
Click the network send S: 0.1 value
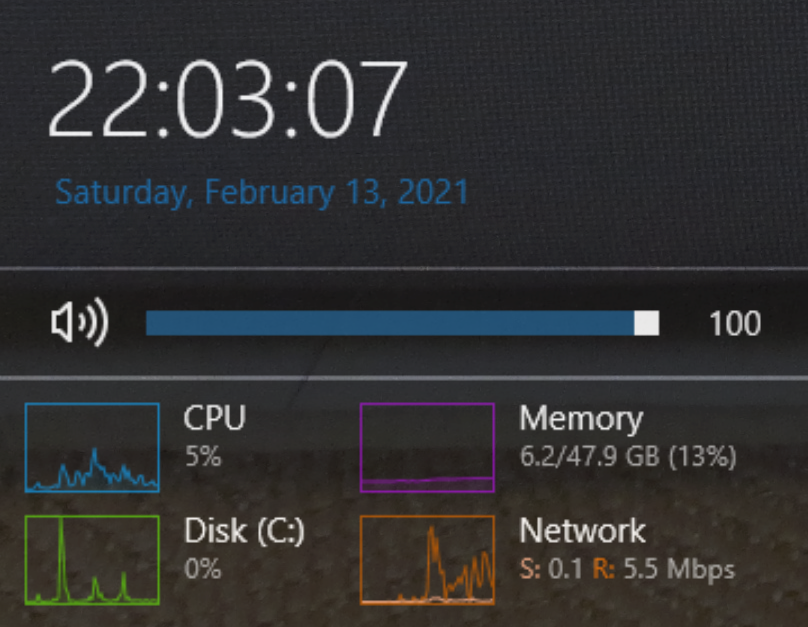(550, 570)
